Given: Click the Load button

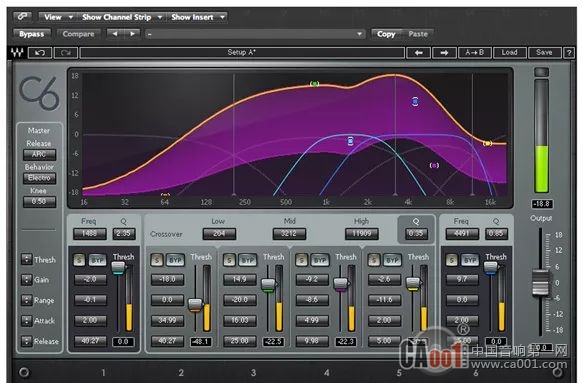Looking at the screenshot, I should coord(509,53).
